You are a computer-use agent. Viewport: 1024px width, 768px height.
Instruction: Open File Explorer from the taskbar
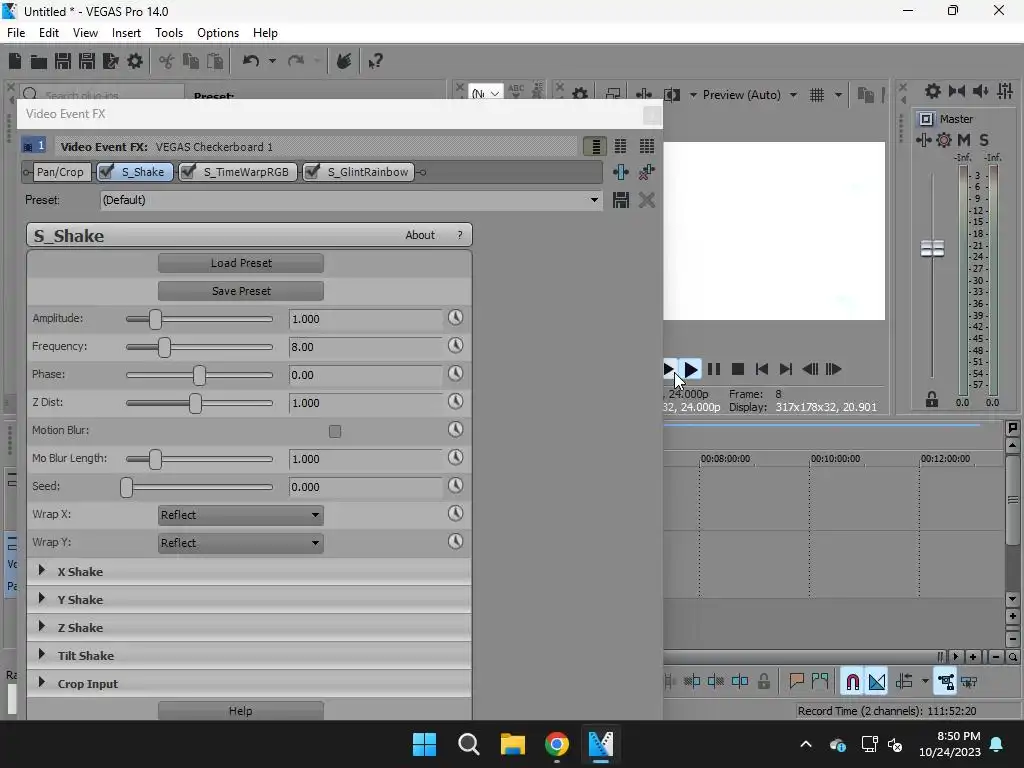click(x=513, y=744)
